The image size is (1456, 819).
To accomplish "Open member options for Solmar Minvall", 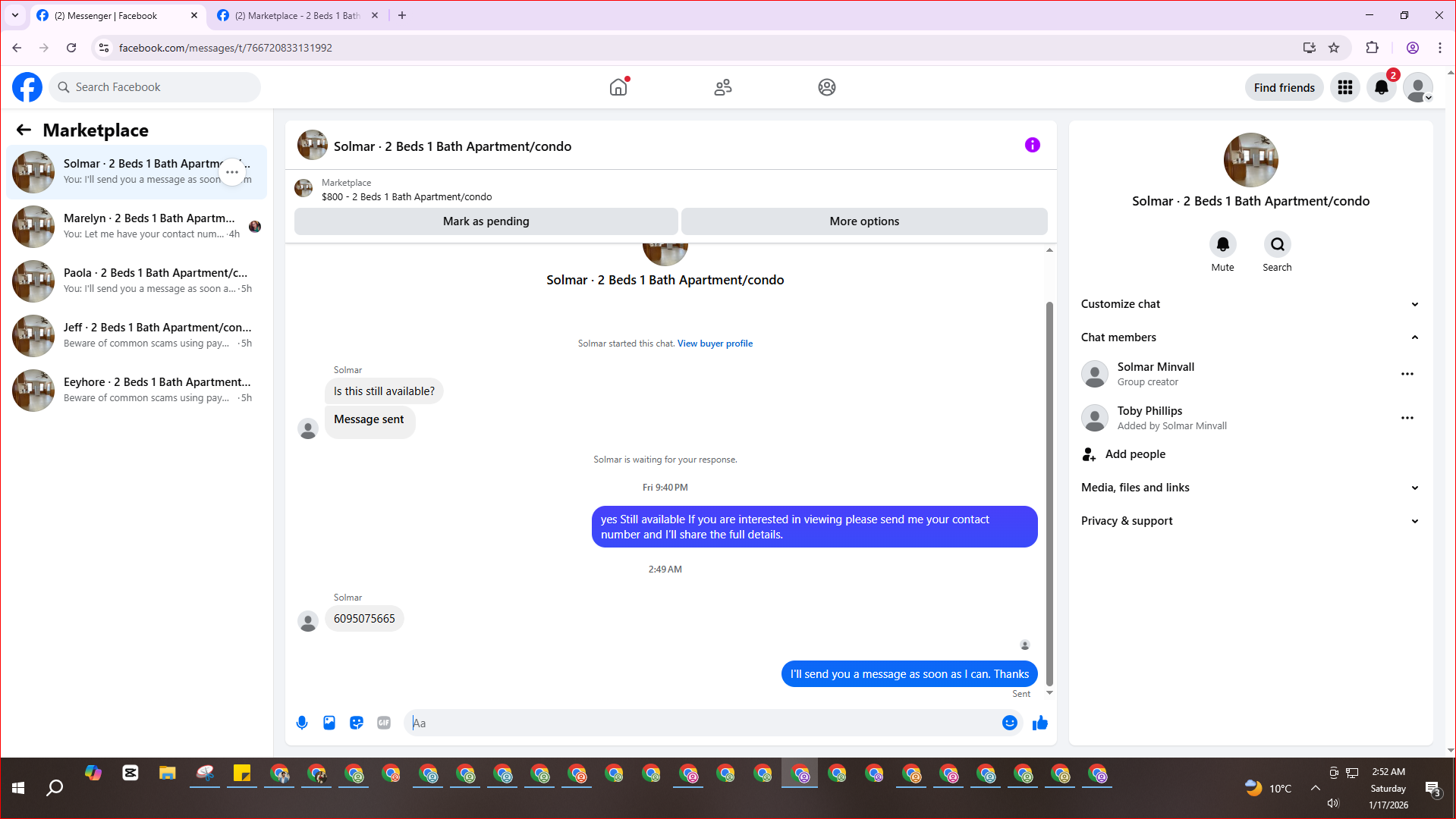I will click(1407, 374).
